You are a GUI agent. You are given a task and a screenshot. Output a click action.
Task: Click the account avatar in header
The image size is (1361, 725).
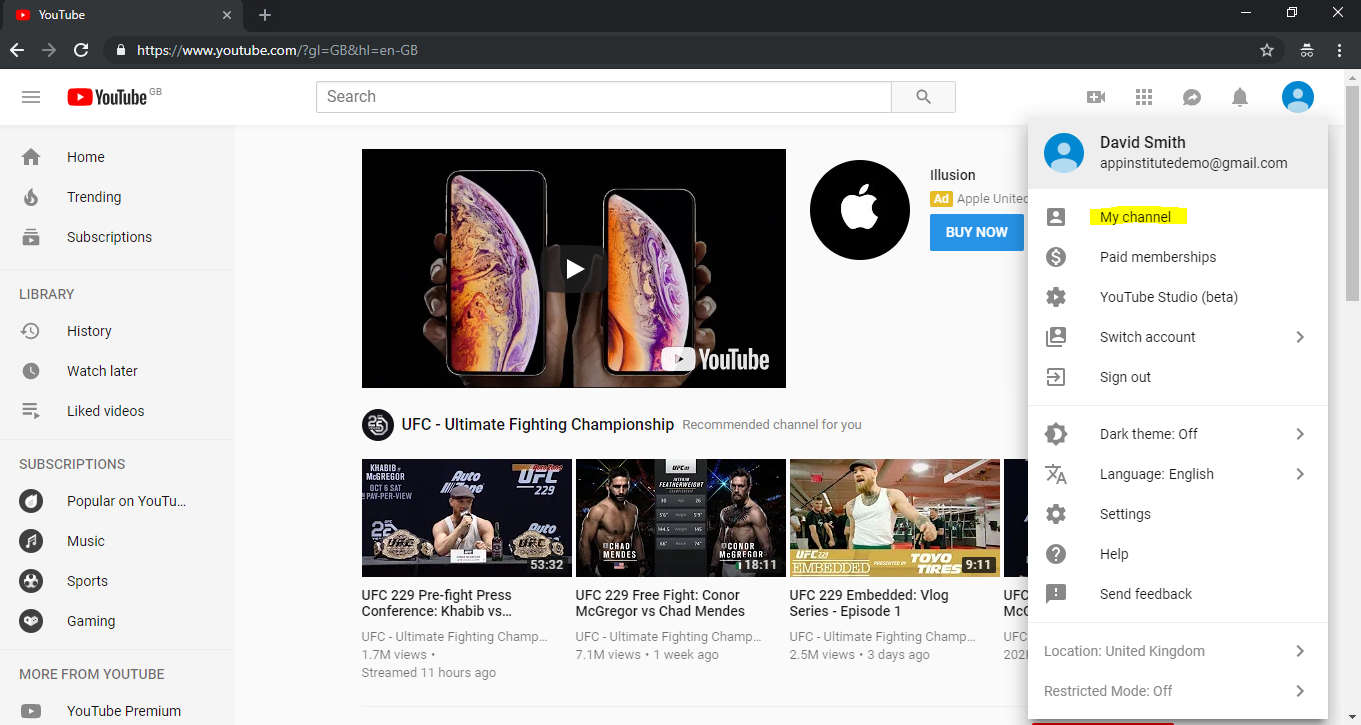pos(1298,97)
